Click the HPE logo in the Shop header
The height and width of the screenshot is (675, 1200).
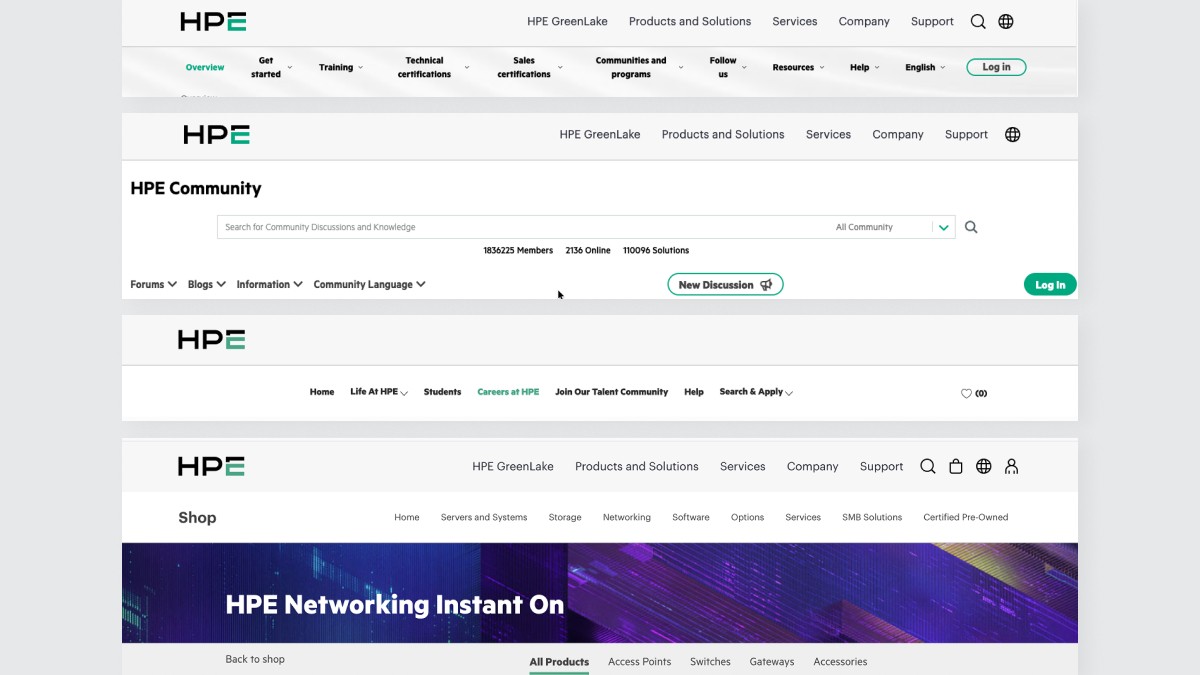pyautogui.click(x=210, y=466)
